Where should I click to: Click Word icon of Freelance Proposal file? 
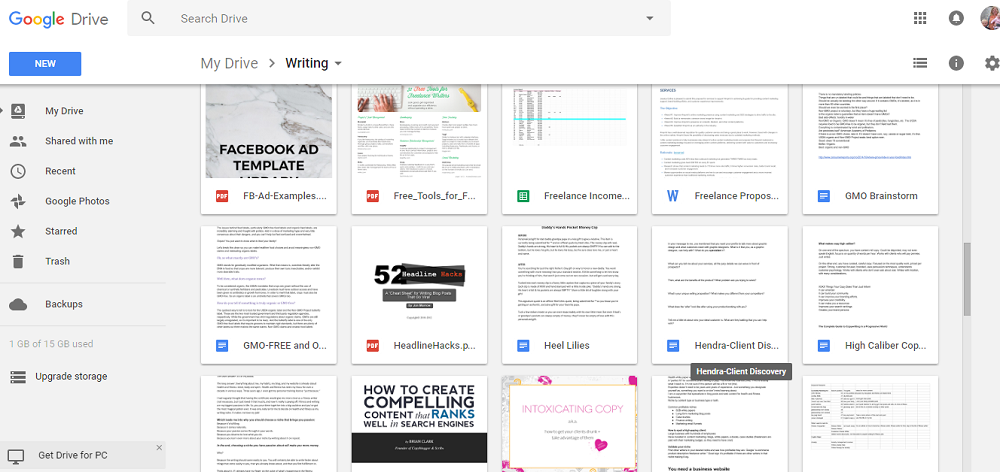point(673,196)
